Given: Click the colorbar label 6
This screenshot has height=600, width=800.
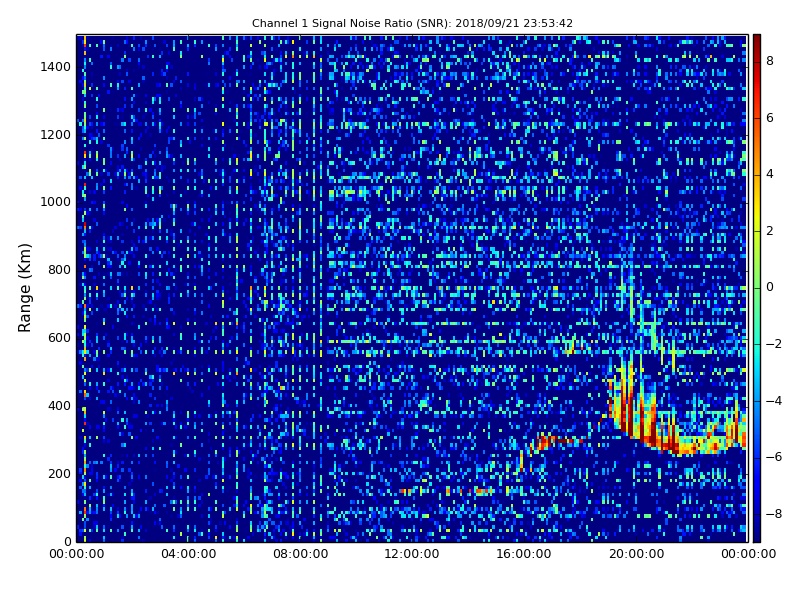Looking at the screenshot, I should coord(770,118).
